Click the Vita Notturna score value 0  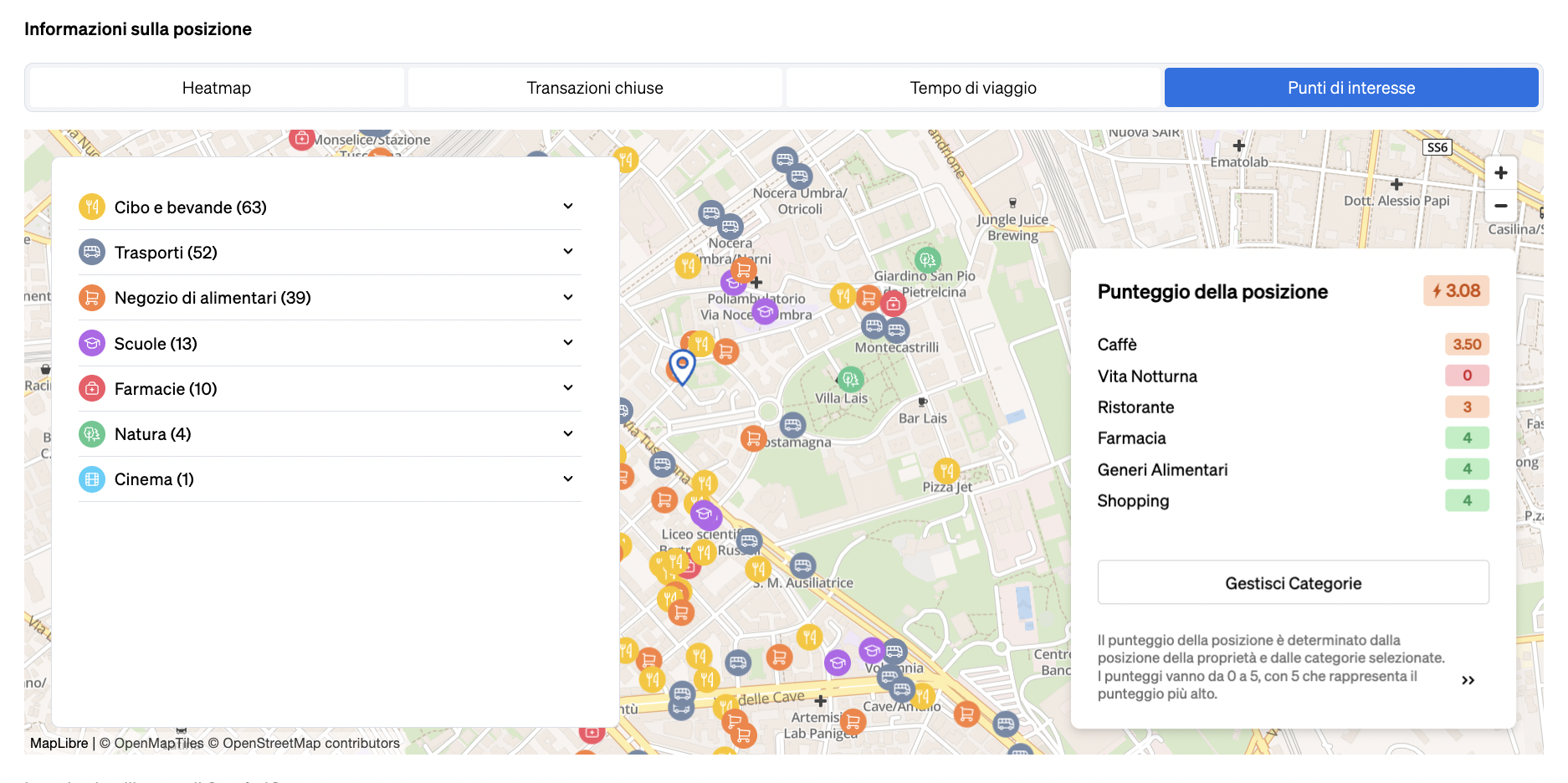[x=1467, y=376]
